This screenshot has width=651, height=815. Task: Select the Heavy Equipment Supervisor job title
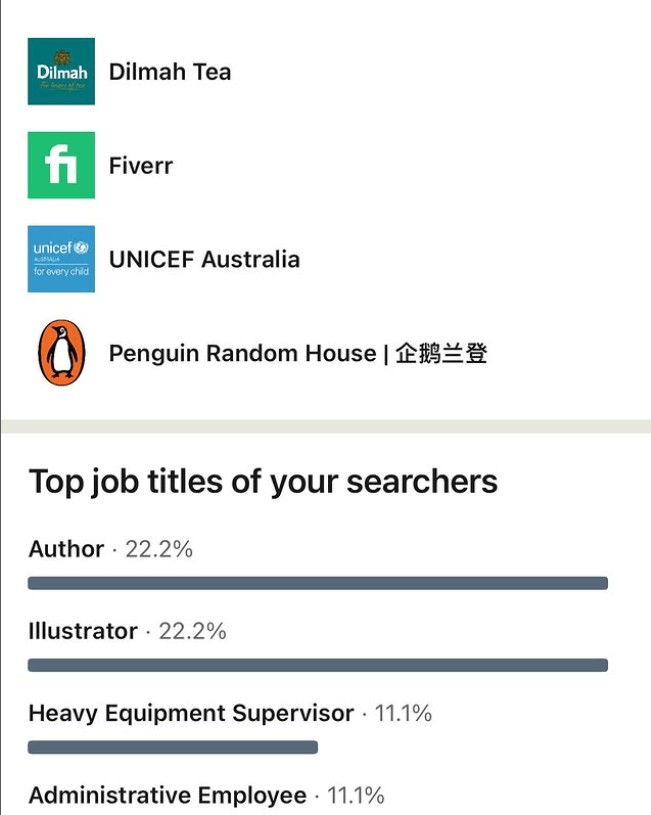tap(191, 713)
